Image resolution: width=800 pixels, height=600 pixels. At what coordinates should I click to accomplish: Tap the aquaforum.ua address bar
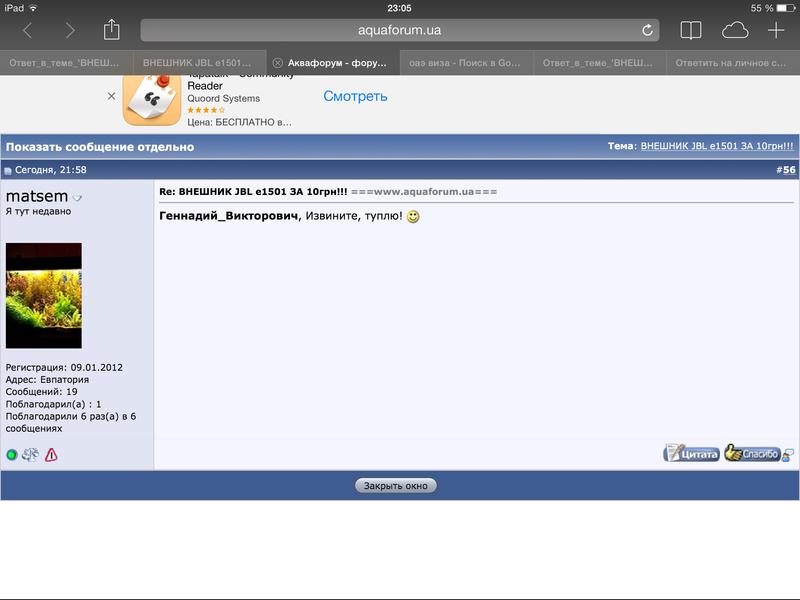pos(400,30)
